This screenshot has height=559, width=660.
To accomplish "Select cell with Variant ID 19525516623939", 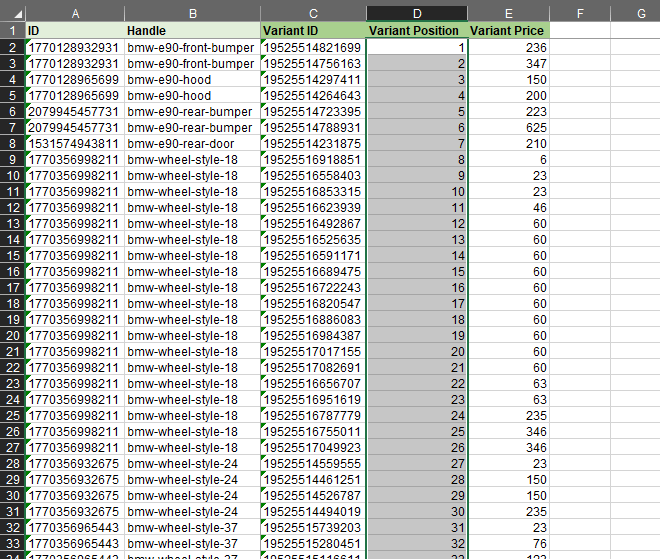I will tap(313, 208).
